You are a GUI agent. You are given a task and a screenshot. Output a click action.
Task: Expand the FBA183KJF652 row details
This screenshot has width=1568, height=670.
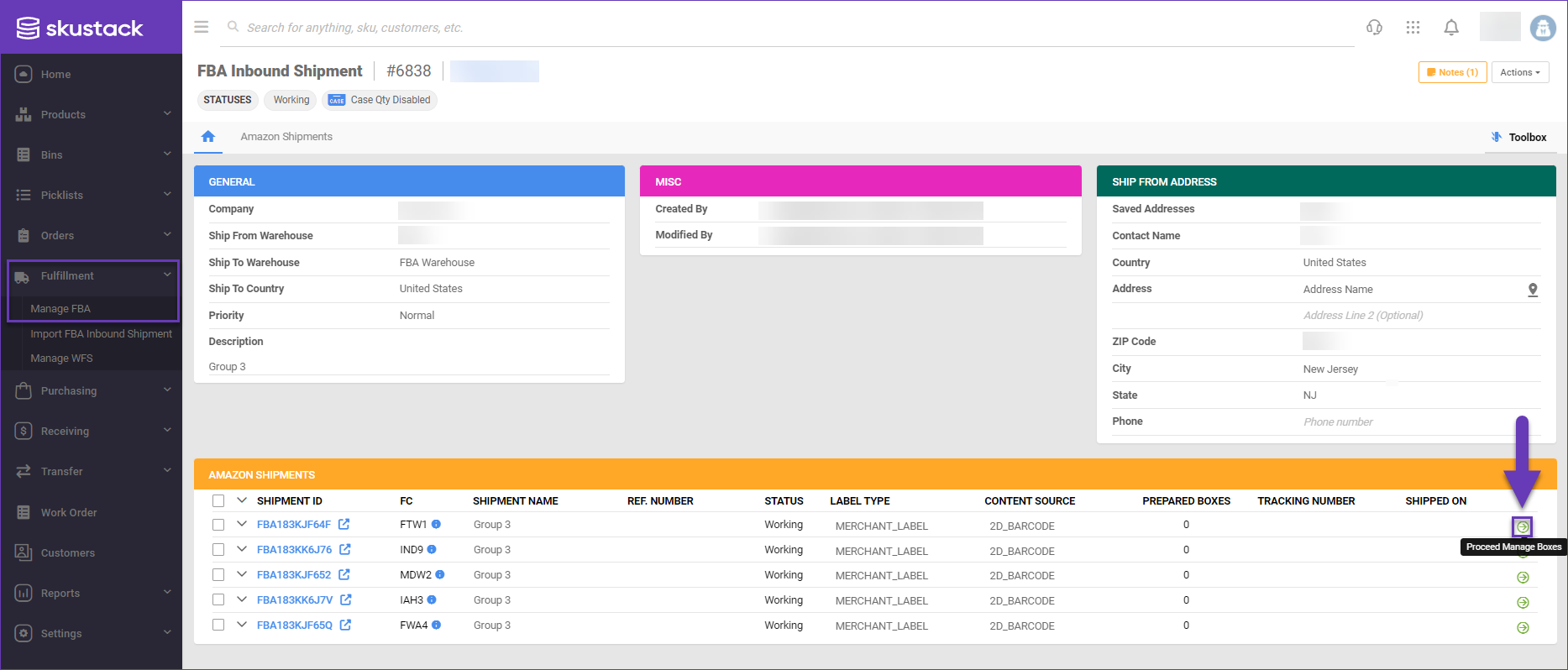tap(242, 574)
